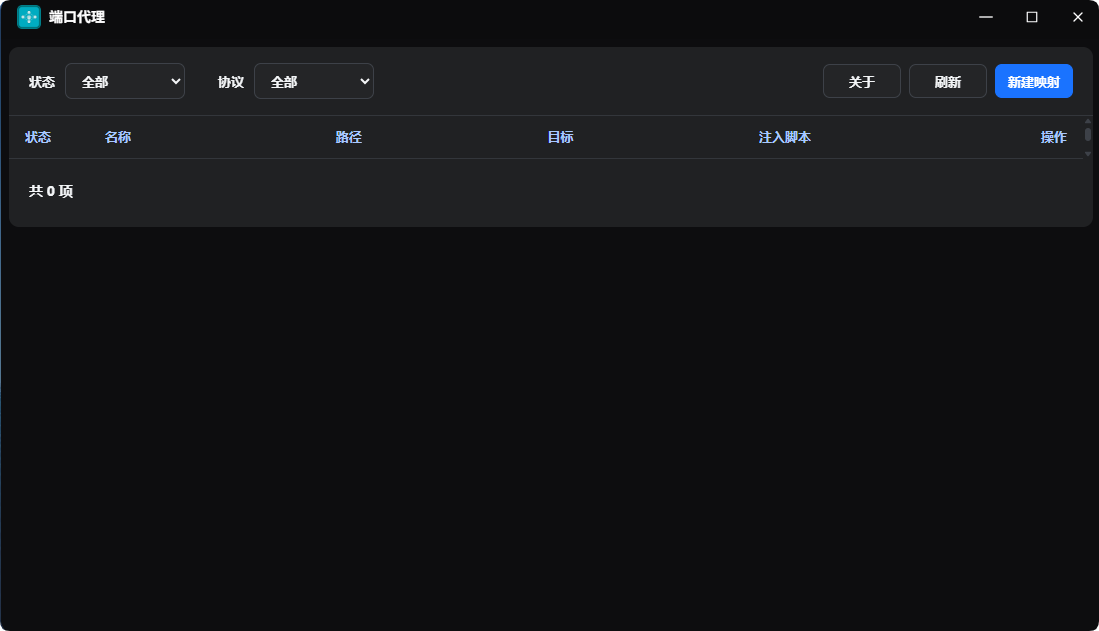The image size is (1099, 631).
Task: Click the table scrollbar thumb
Action: coord(1088,134)
